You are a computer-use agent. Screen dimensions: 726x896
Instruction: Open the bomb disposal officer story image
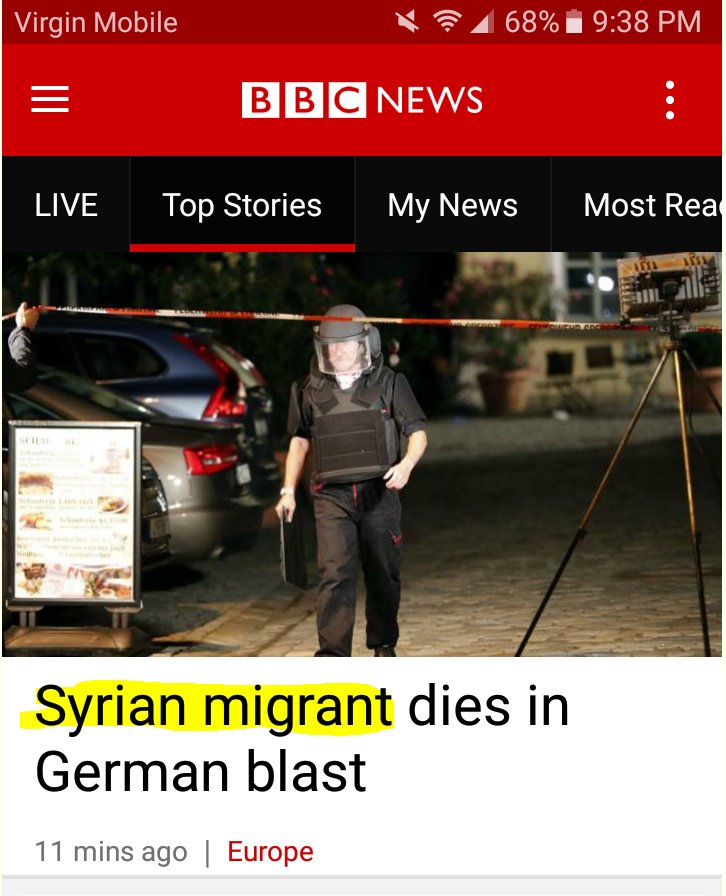[x=362, y=454]
